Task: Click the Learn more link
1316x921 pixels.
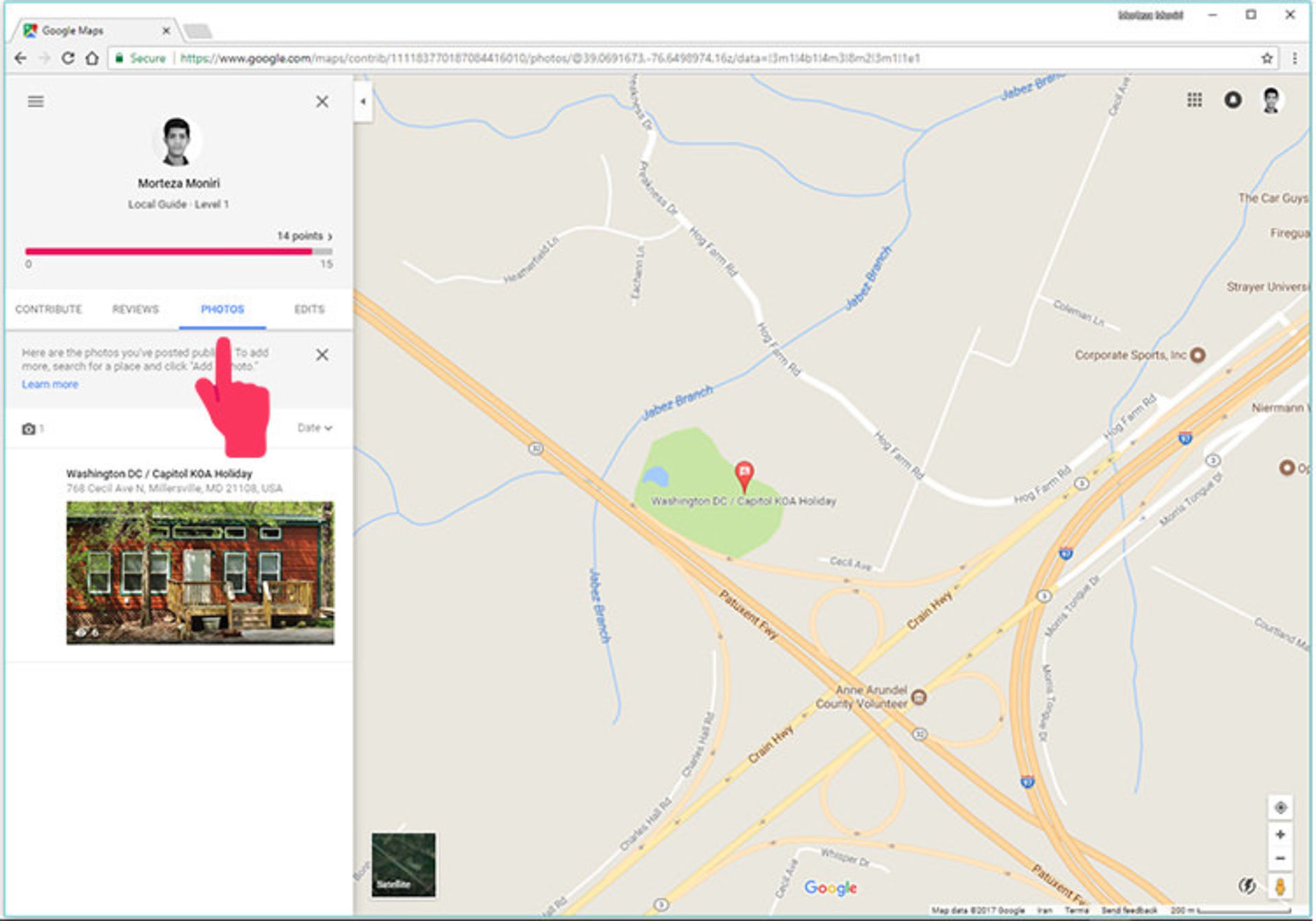Action: [50, 384]
